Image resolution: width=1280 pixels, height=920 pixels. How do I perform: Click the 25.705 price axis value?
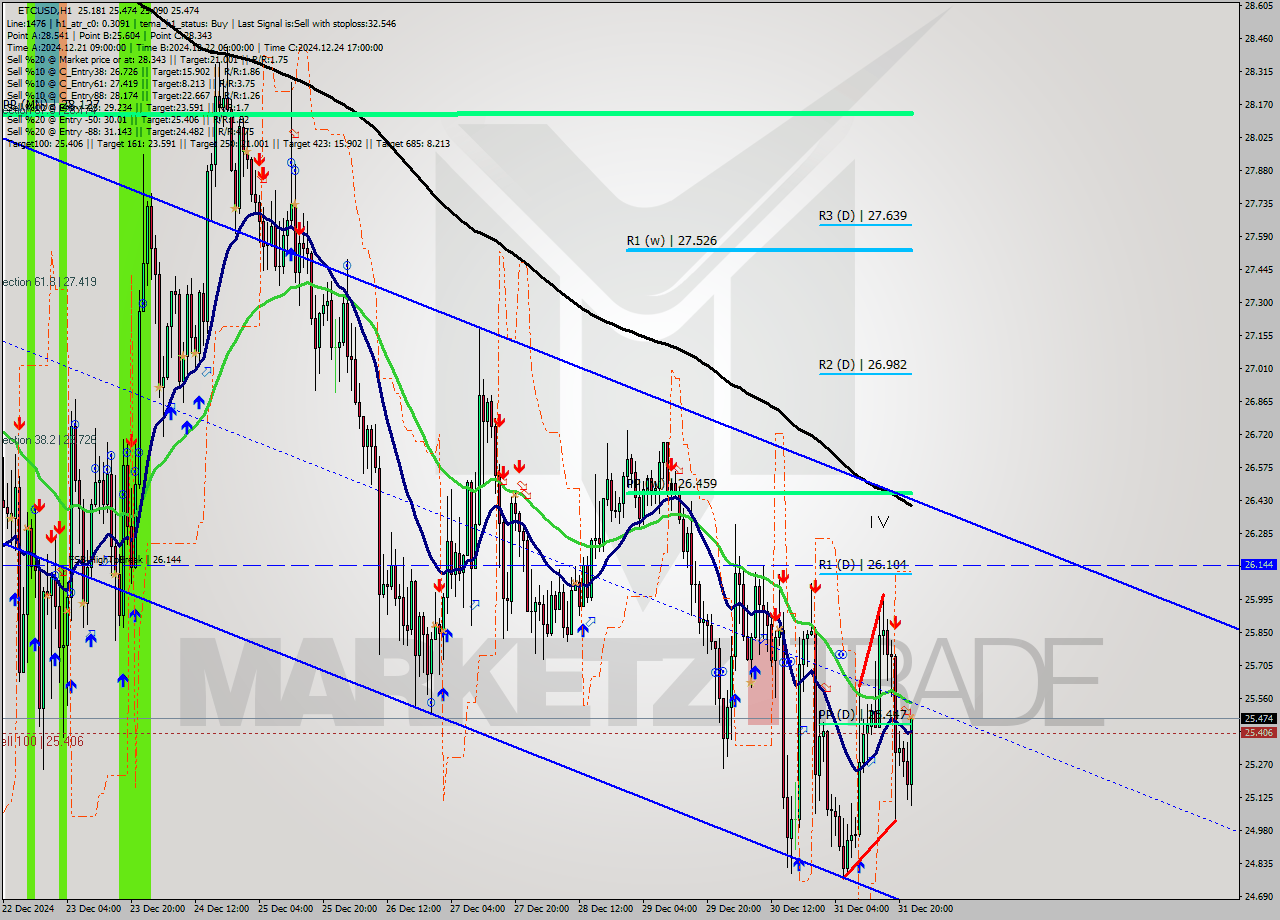click(1258, 665)
